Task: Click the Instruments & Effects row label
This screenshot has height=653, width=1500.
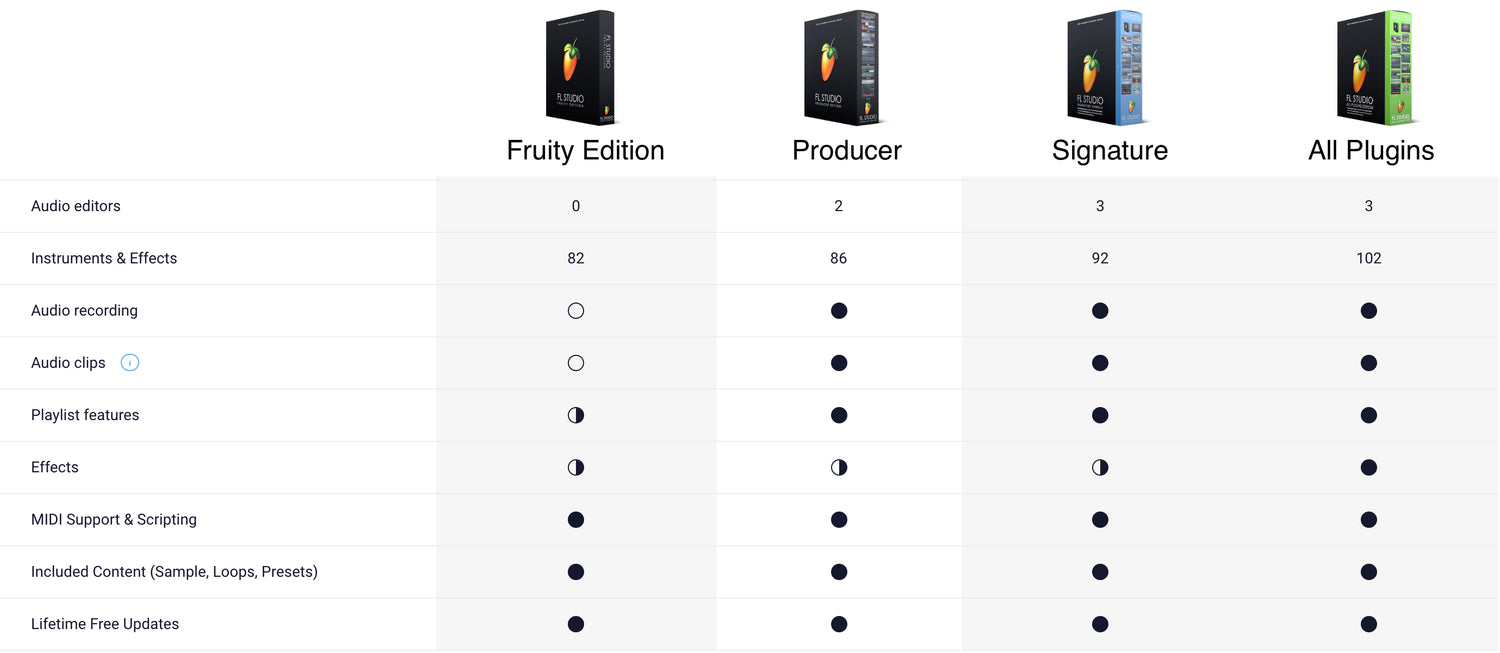Action: (104, 258)
